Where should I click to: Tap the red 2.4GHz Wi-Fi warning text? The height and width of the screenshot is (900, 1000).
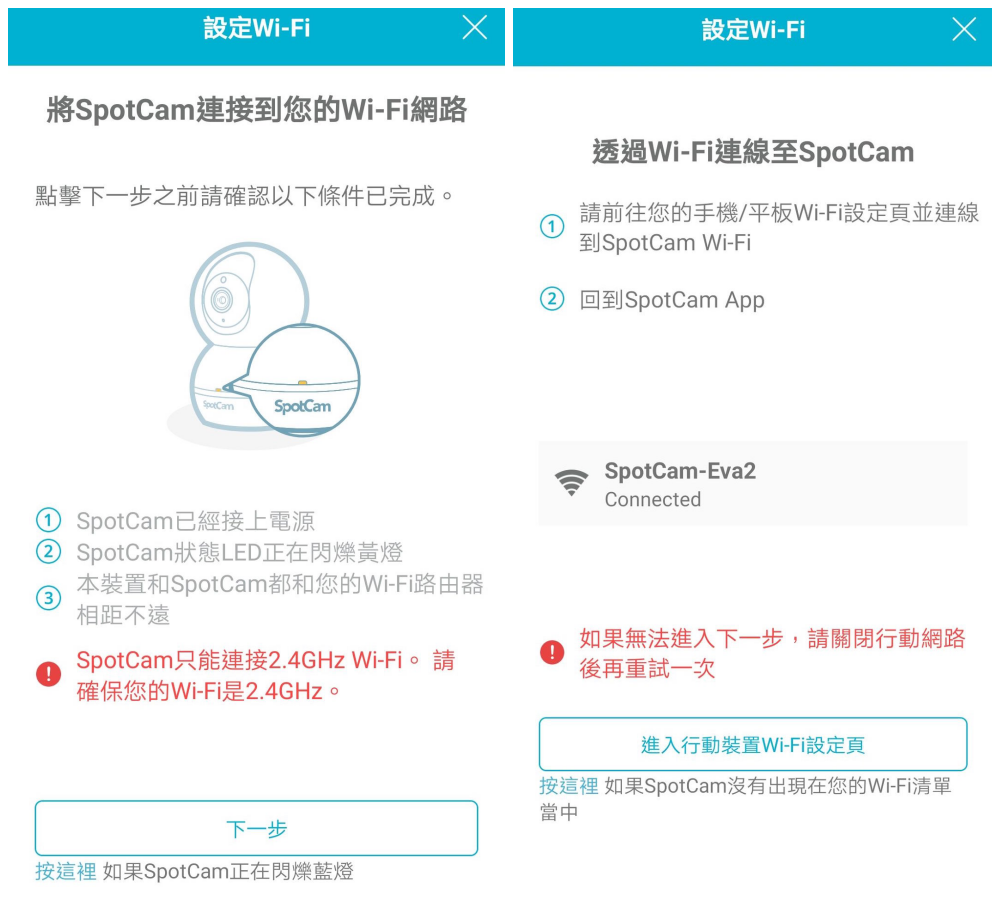click(265, 675)
